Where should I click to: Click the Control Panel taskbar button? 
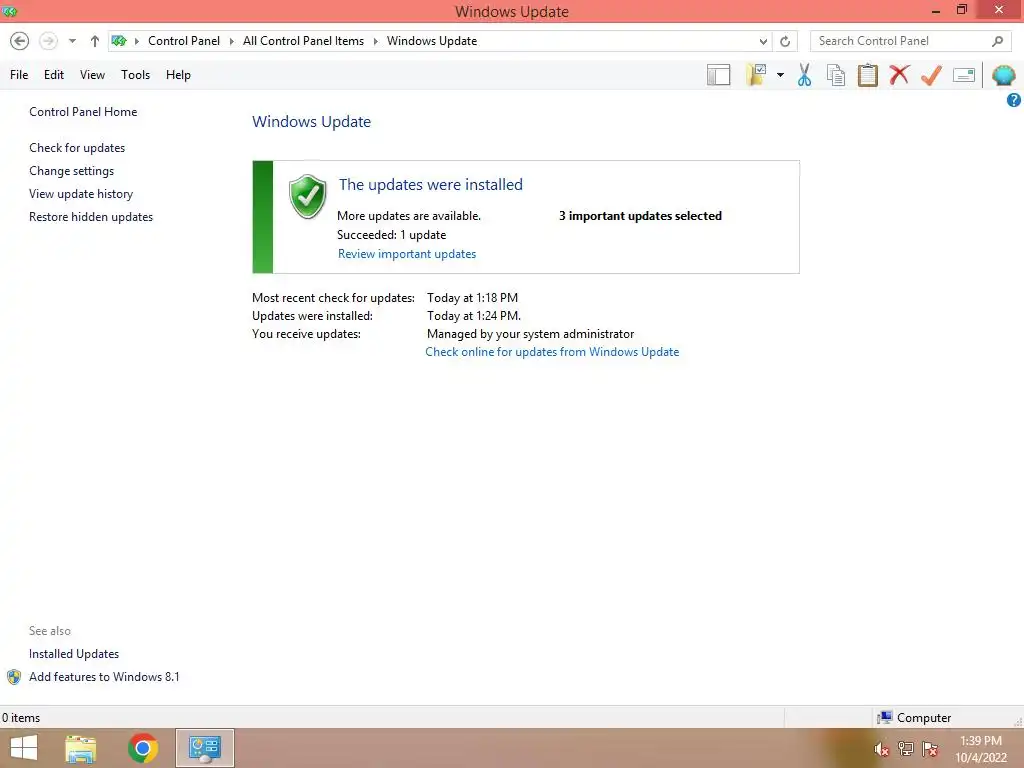click(204, 748)
